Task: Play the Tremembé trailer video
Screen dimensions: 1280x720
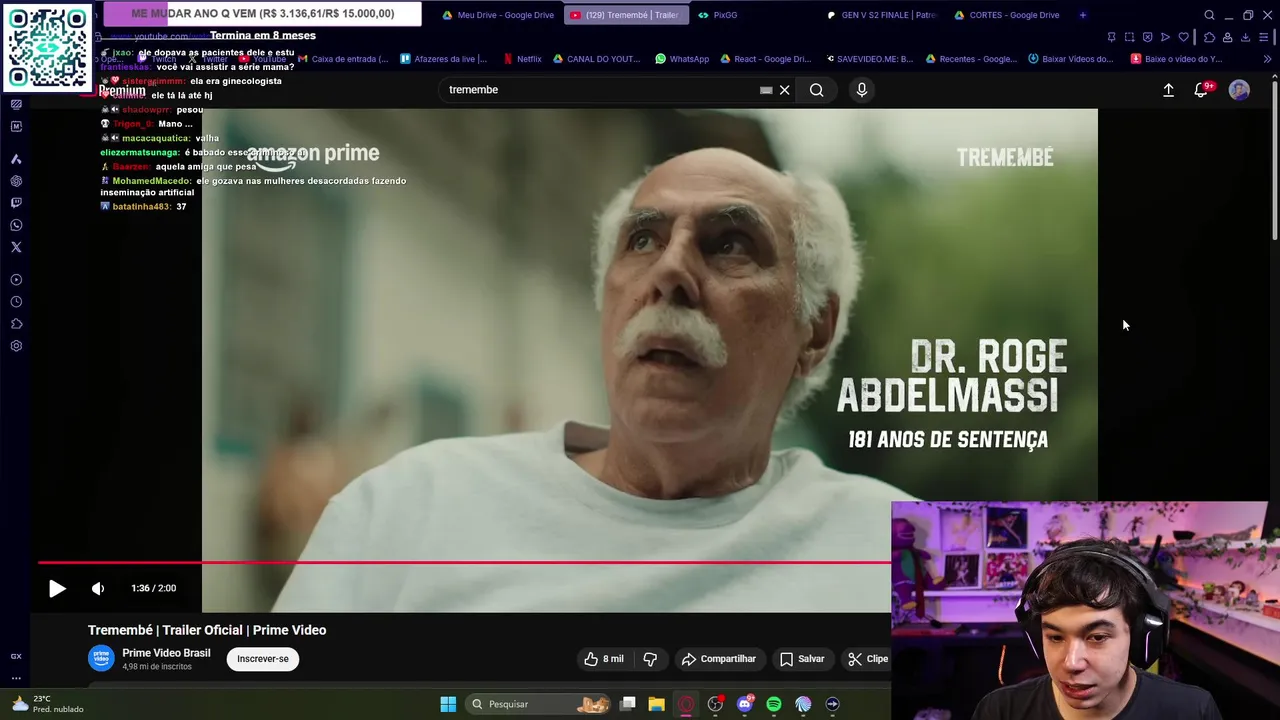Action: [57, 589]
